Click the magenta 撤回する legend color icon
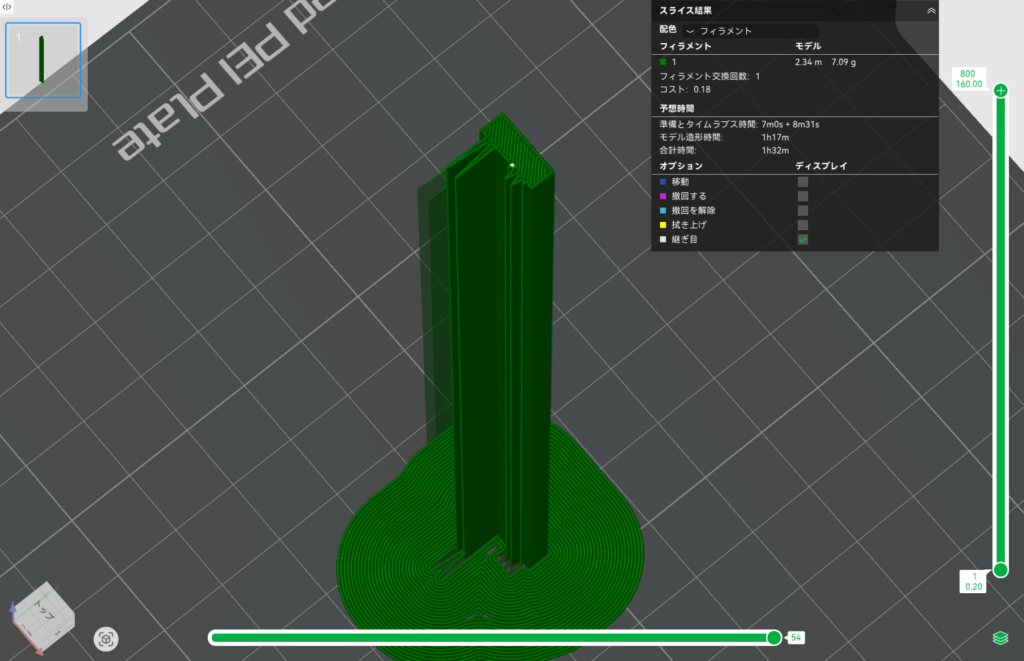The image size is (1024, 661). [x=663, y=196]
